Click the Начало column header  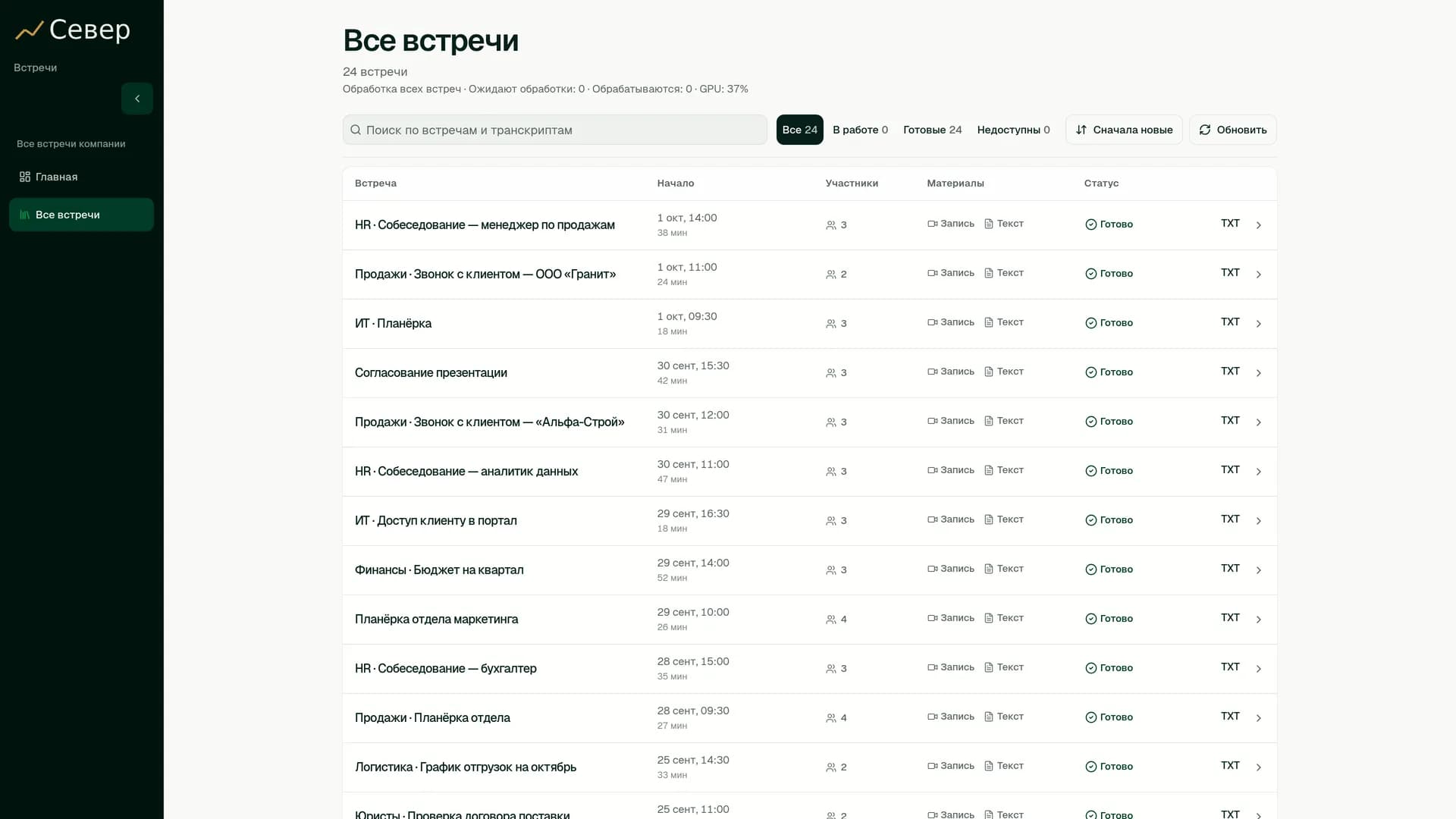pos(676,184)
